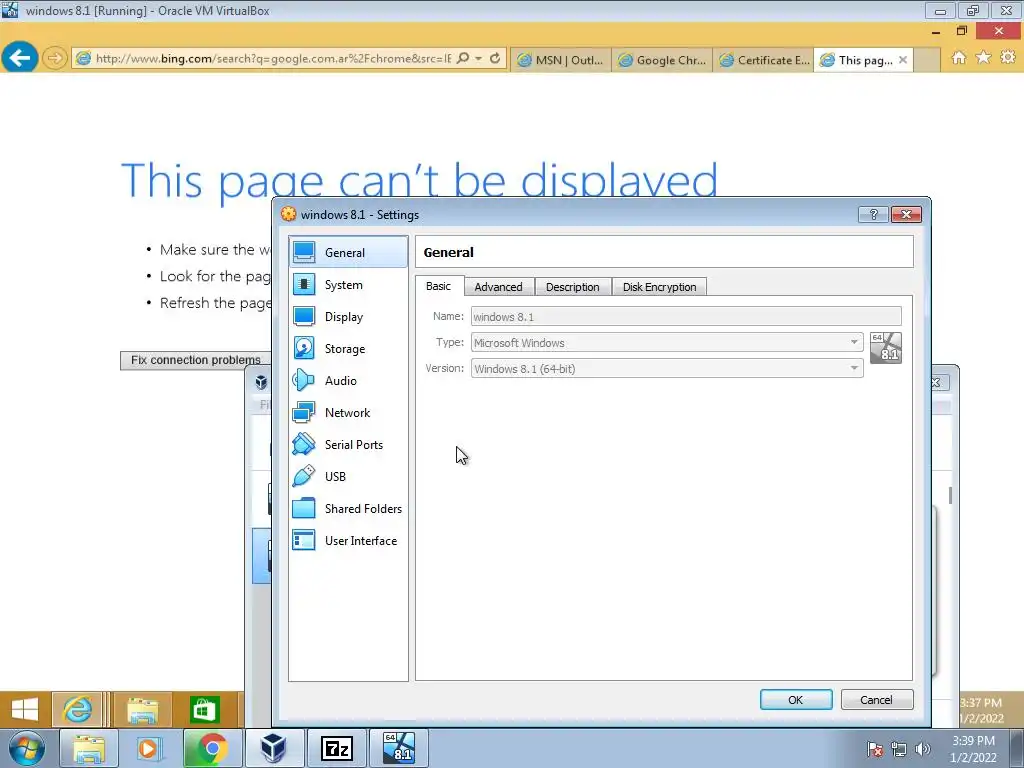Viewport: 1024px width, 768px height.
Task: Switch to the Basic tab
Action: [x=438, y=286]
